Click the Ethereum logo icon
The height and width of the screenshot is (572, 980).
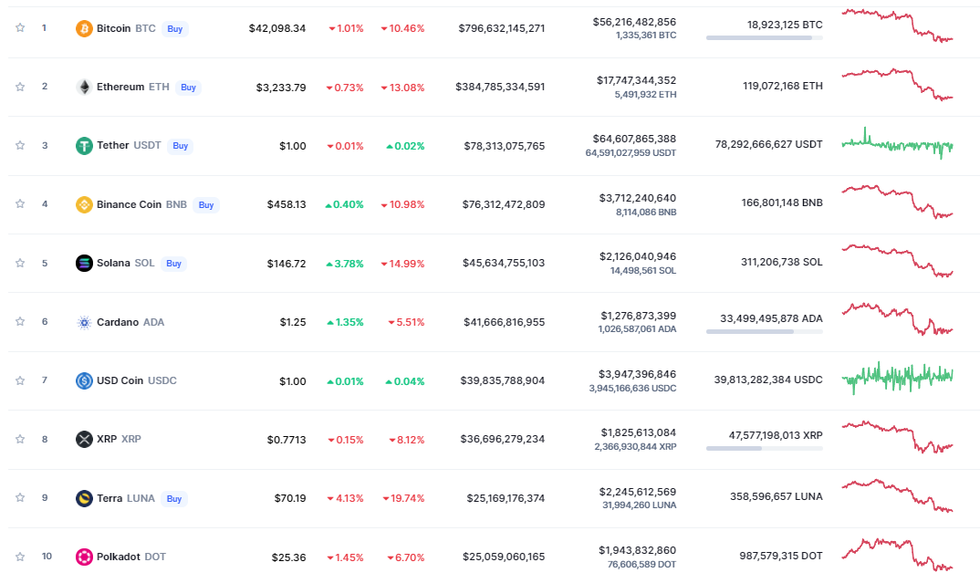(84, 87)
